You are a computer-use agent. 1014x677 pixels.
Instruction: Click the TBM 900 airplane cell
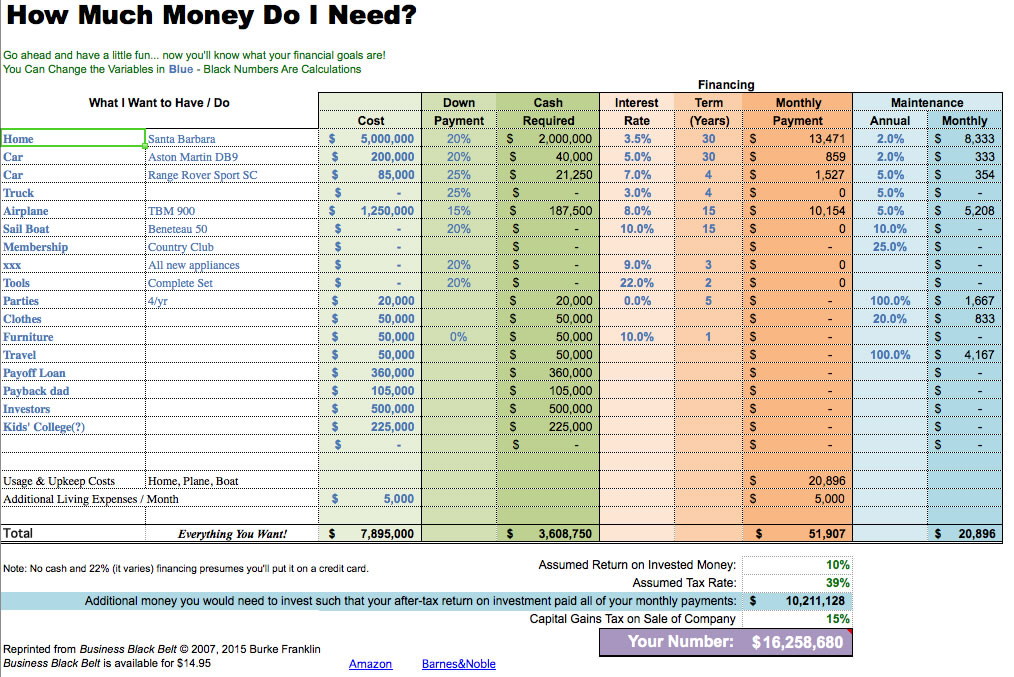click(231, 211)
